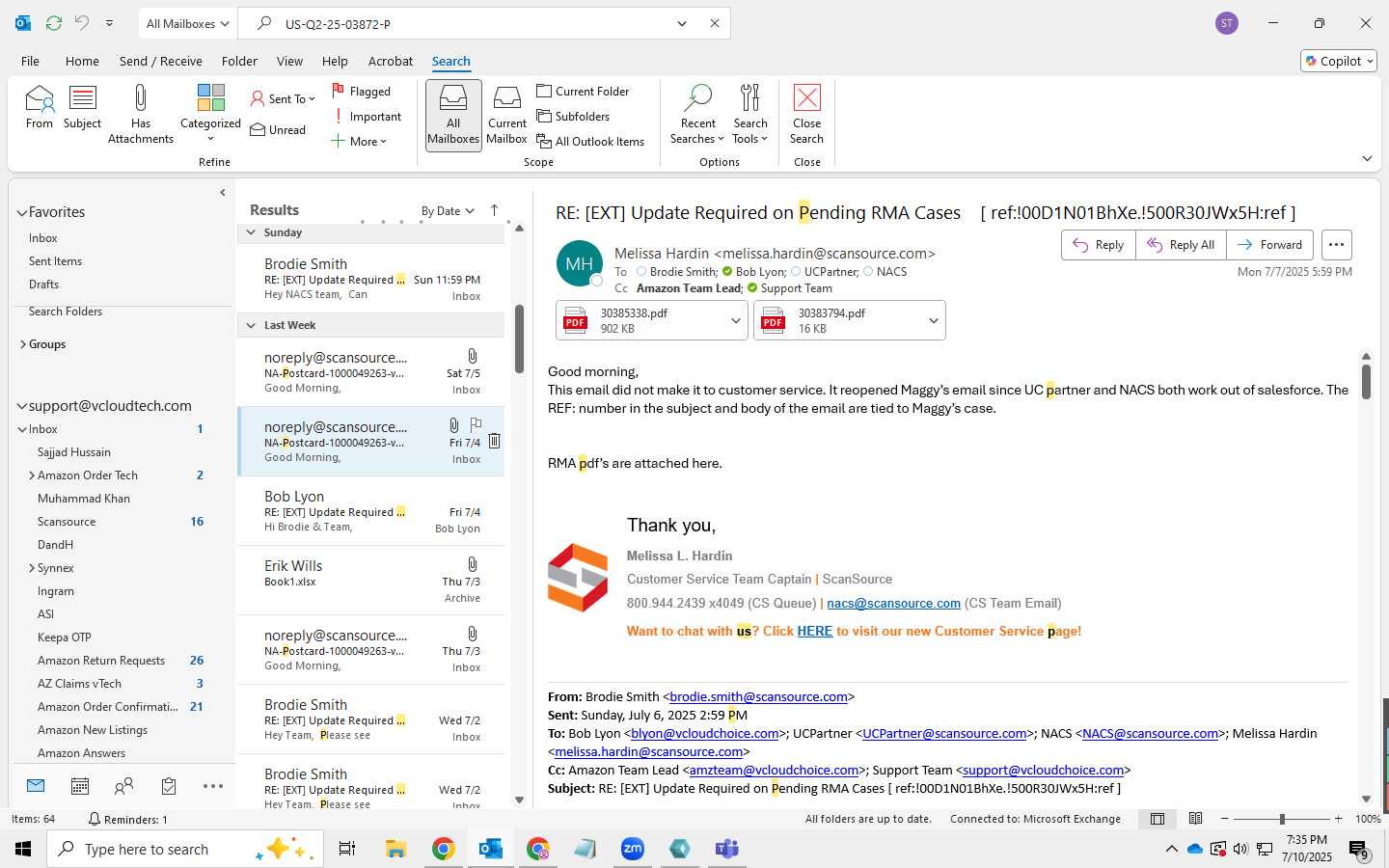Collapse the Last Week group
This screenshot has width=1389, height=868.
[251, 325]
